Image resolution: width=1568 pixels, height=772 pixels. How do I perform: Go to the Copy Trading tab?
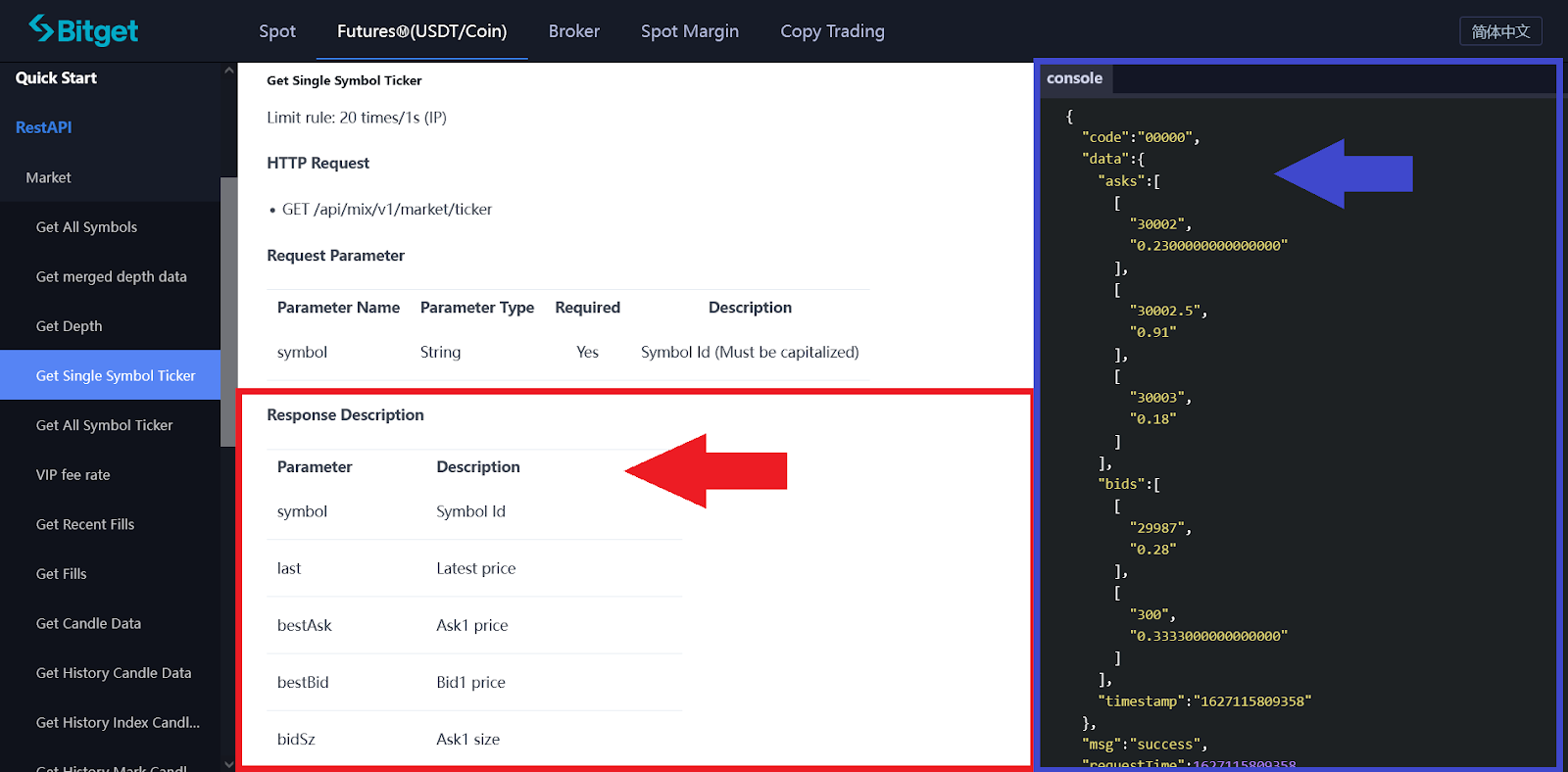pyautogui.click(x=833, y=31)
